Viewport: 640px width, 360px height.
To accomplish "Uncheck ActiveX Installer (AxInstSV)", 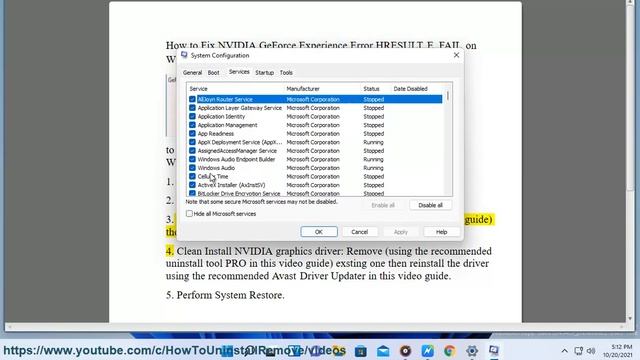I will point(192,185).
